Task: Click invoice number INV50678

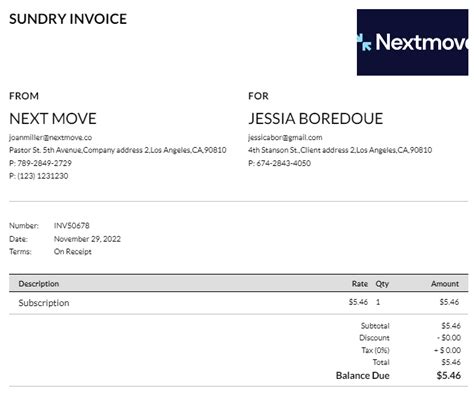Action: pyautogui.click(x=72, y=226)
